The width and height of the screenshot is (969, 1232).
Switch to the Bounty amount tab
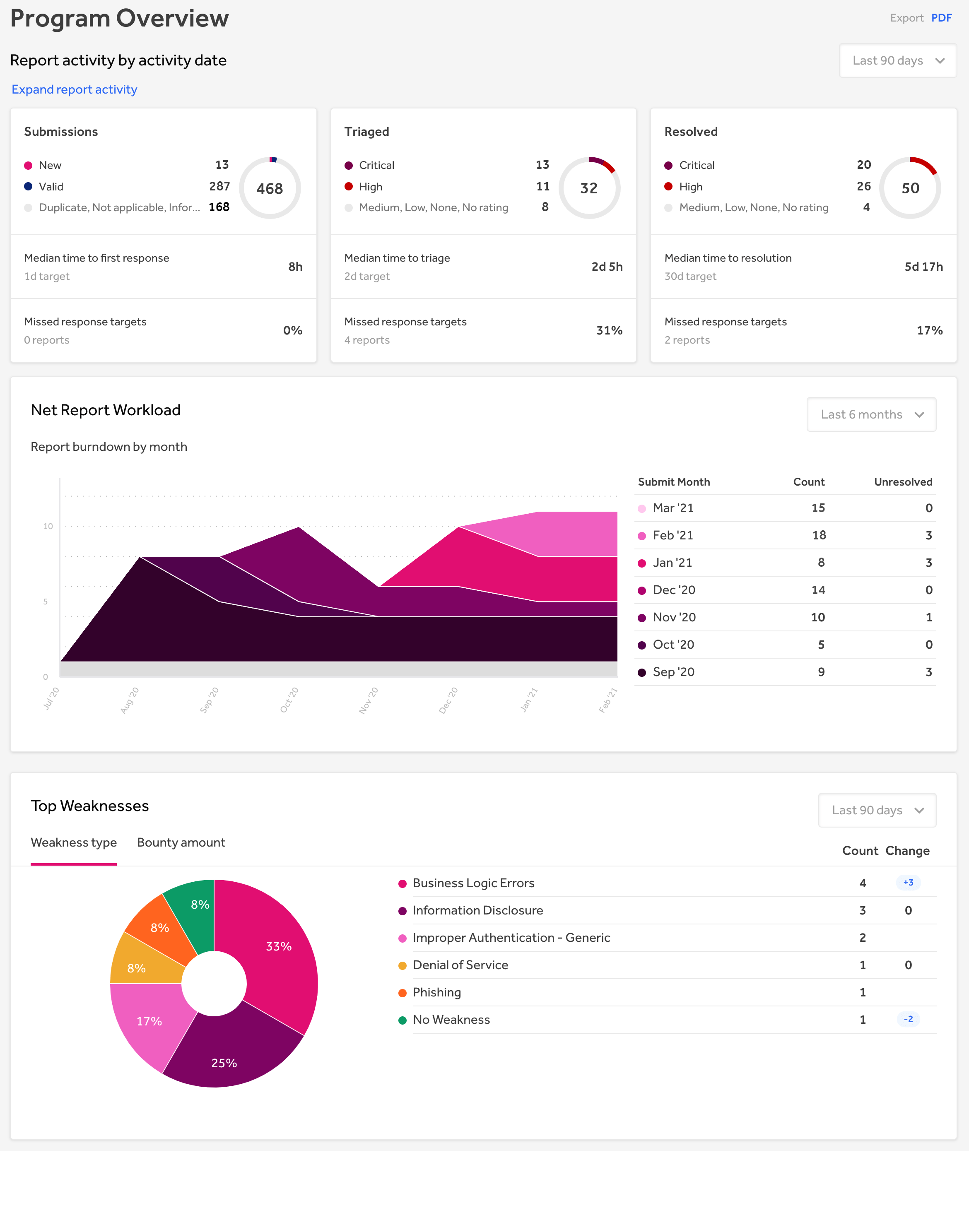(x=181, y=842)
